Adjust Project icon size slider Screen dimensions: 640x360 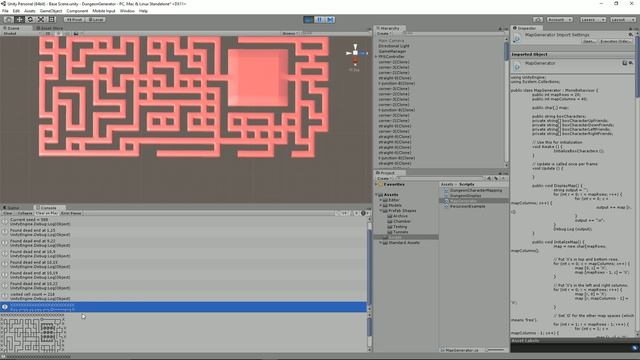[496, 350]
